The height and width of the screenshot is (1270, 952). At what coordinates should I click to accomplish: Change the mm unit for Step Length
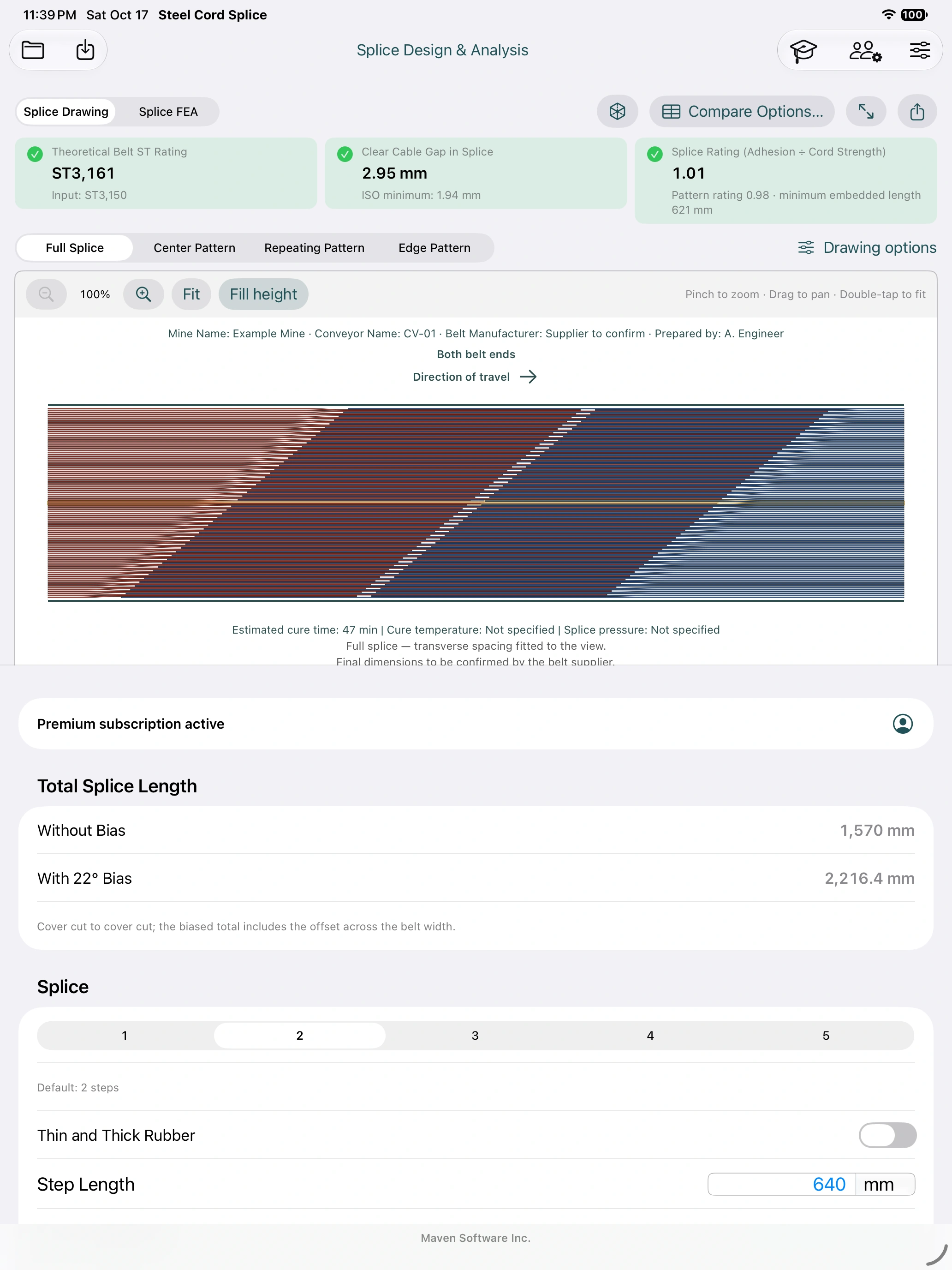(885, 1184)
